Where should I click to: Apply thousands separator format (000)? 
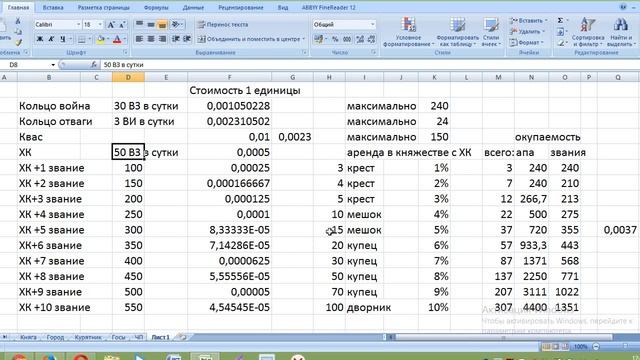(347, 39)
